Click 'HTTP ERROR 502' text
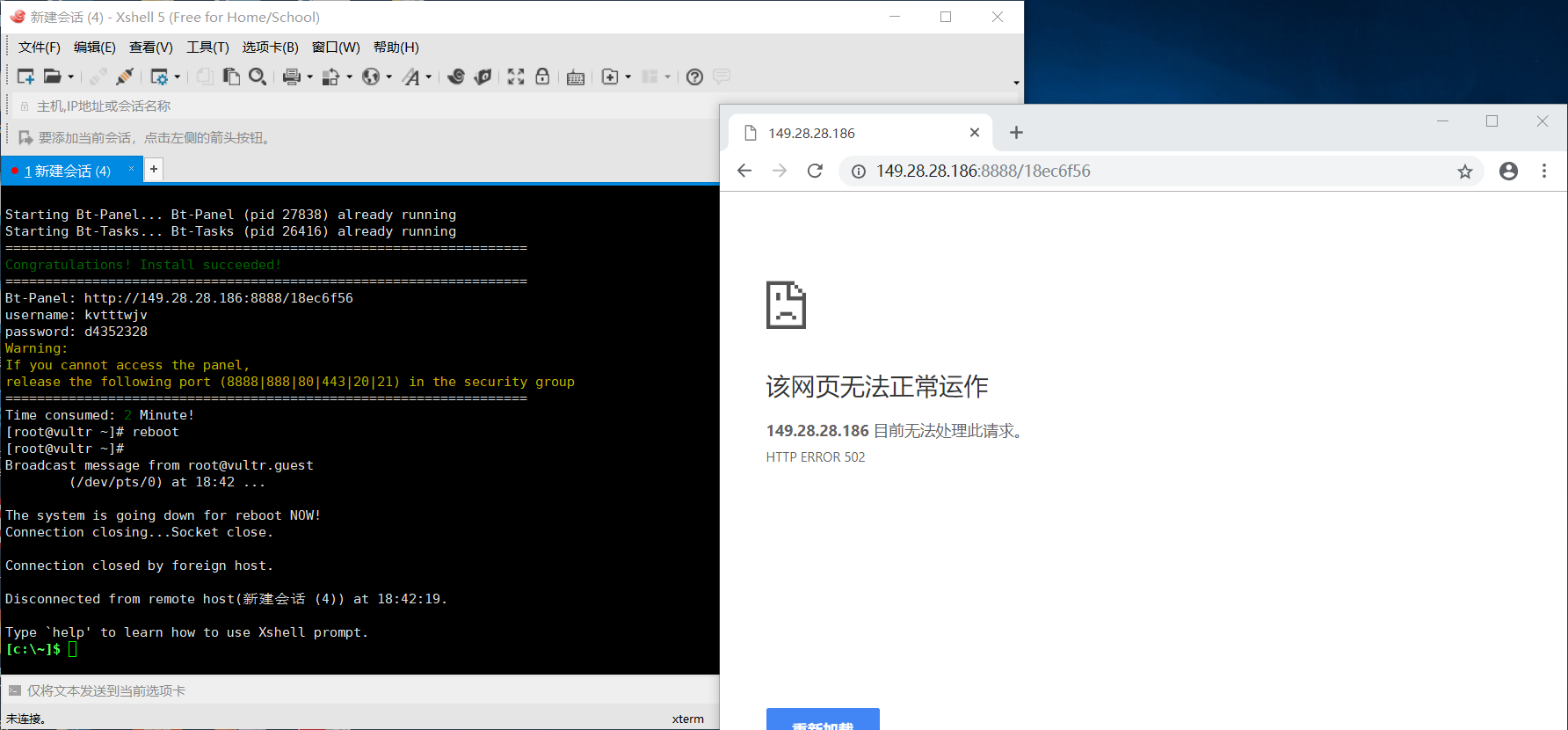The image size is (1568, 730). pyautogui.click(x=816, y=457)
